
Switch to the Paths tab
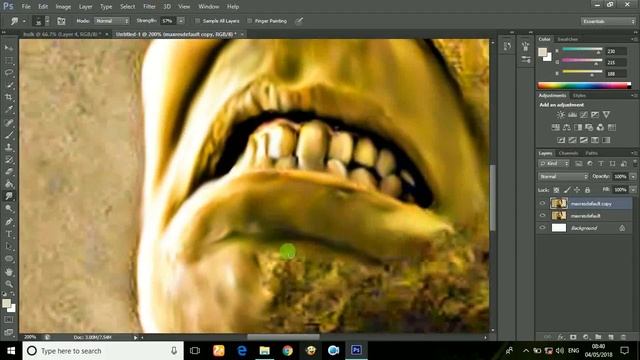click(x=591, y=153)
